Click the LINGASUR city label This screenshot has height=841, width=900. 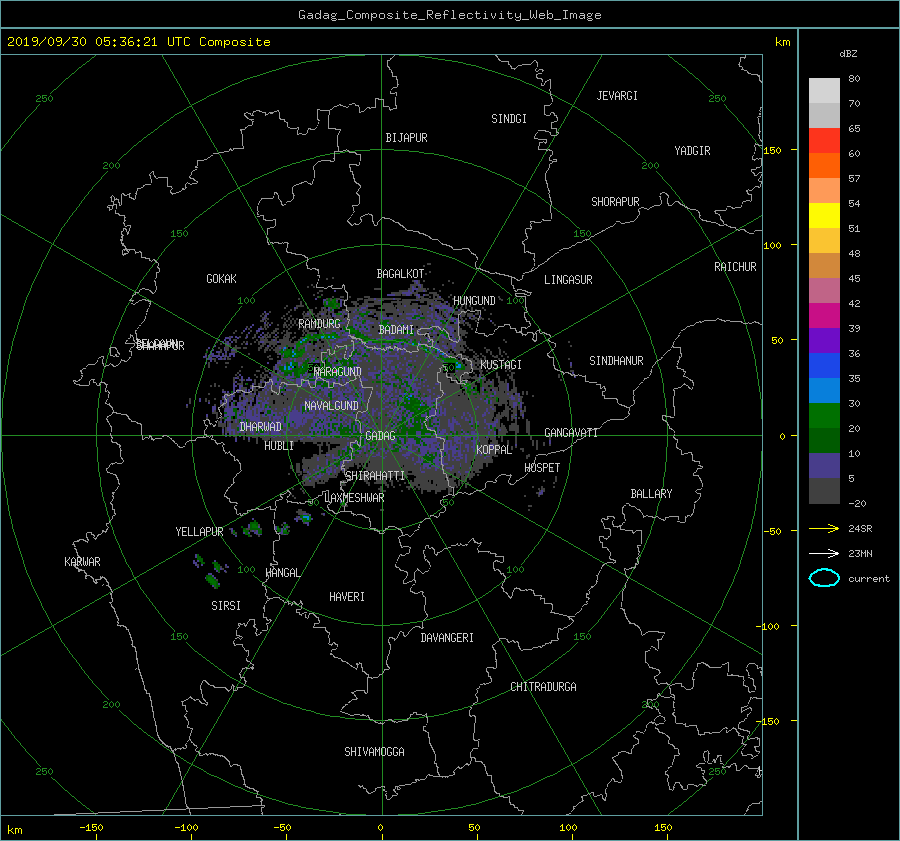(568, 280)
